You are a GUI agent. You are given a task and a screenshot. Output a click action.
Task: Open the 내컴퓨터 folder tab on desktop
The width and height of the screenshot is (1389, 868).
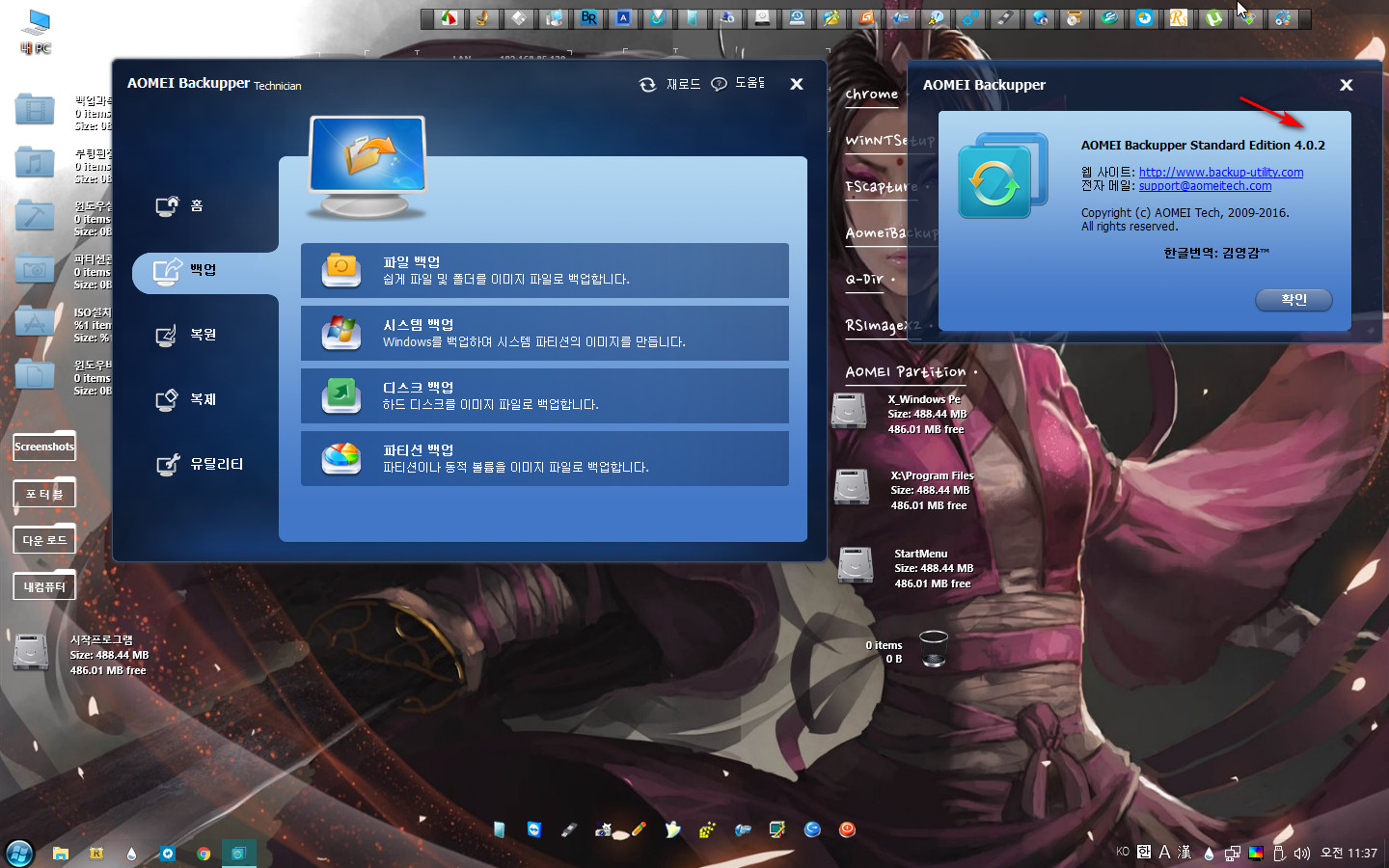pyautogui.click(x=44, y=586)
